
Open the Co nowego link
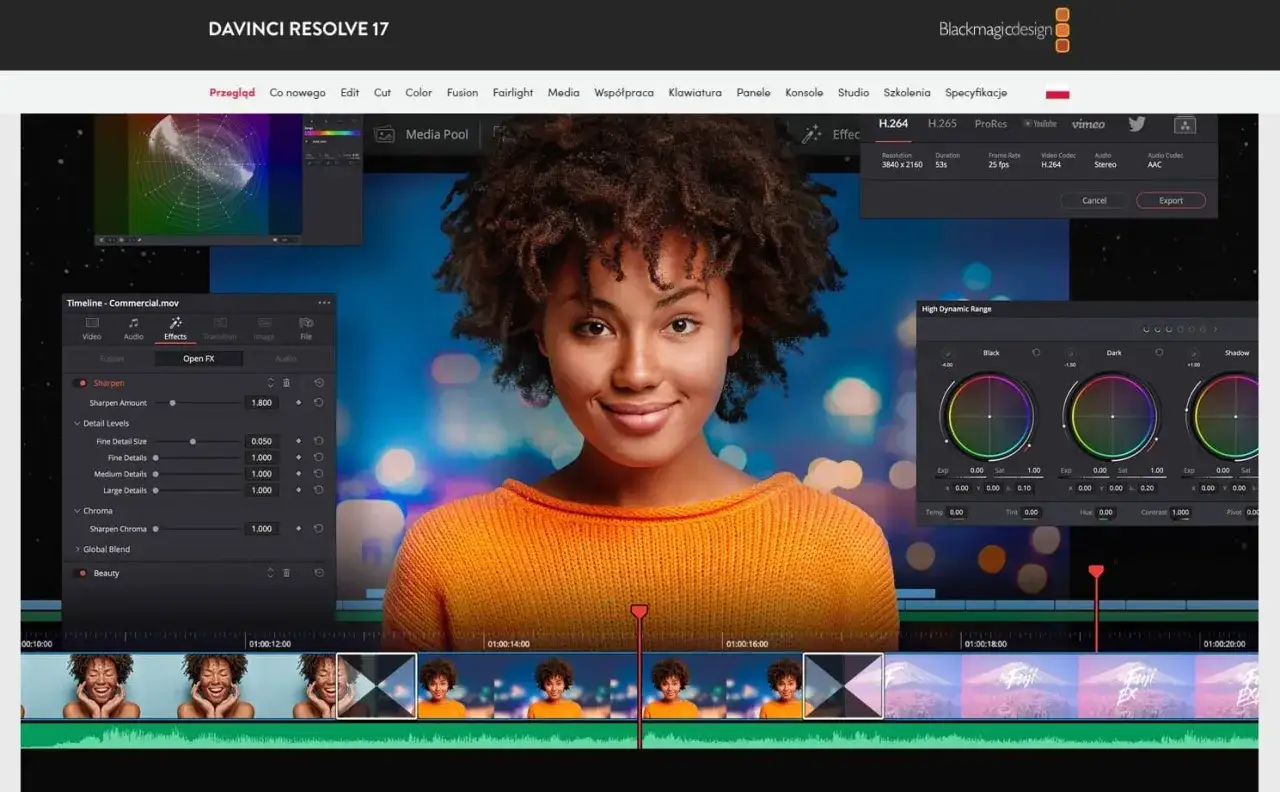pyautogui.click(x=297, y=93)
